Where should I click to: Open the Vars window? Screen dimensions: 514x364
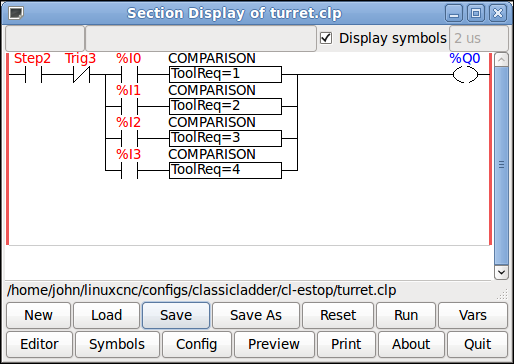coord(473,315)
